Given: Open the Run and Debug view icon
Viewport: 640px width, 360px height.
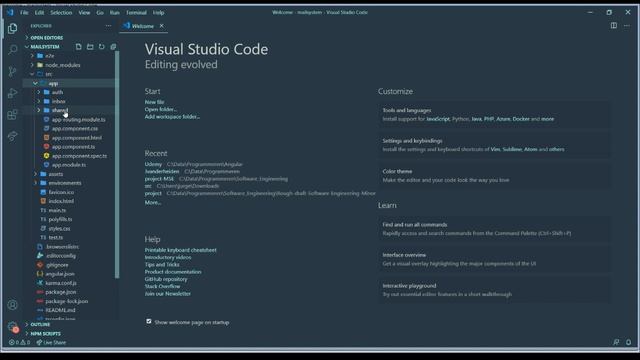Looking at the screenshot, I should click(x=12, y=93).
